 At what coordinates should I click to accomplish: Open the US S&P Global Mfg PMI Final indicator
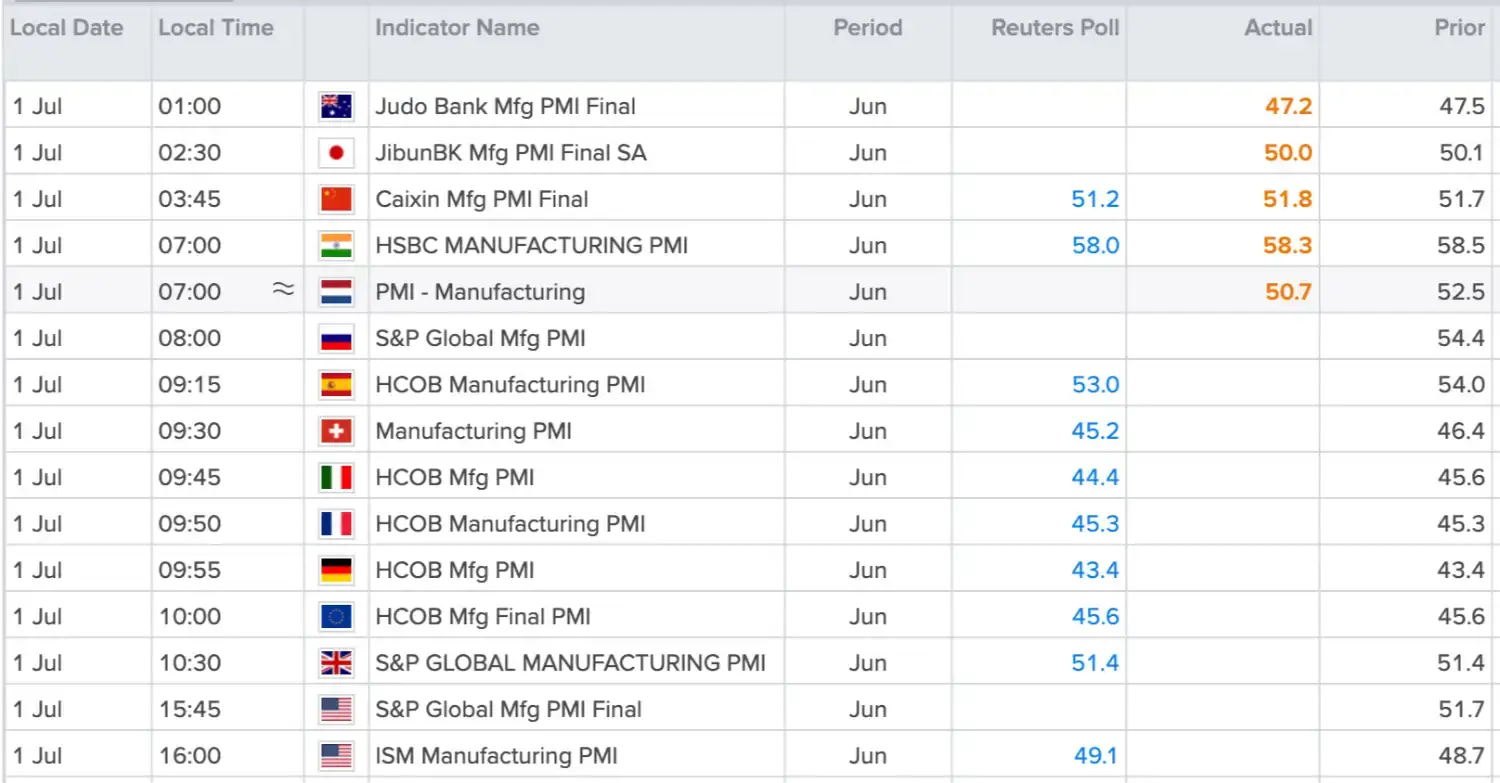coord(508,710)
